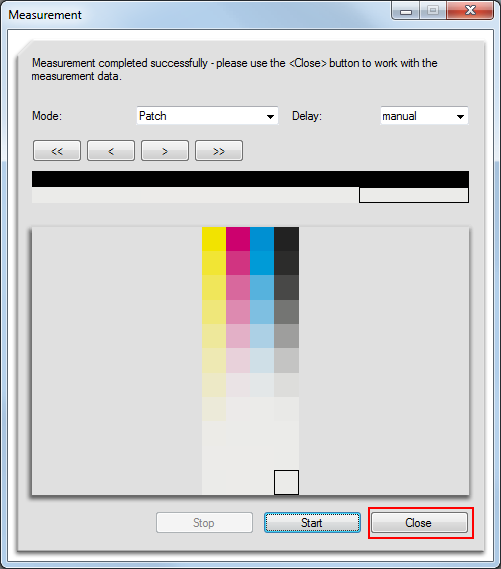Jump to first patch with << button

(57, 151)
